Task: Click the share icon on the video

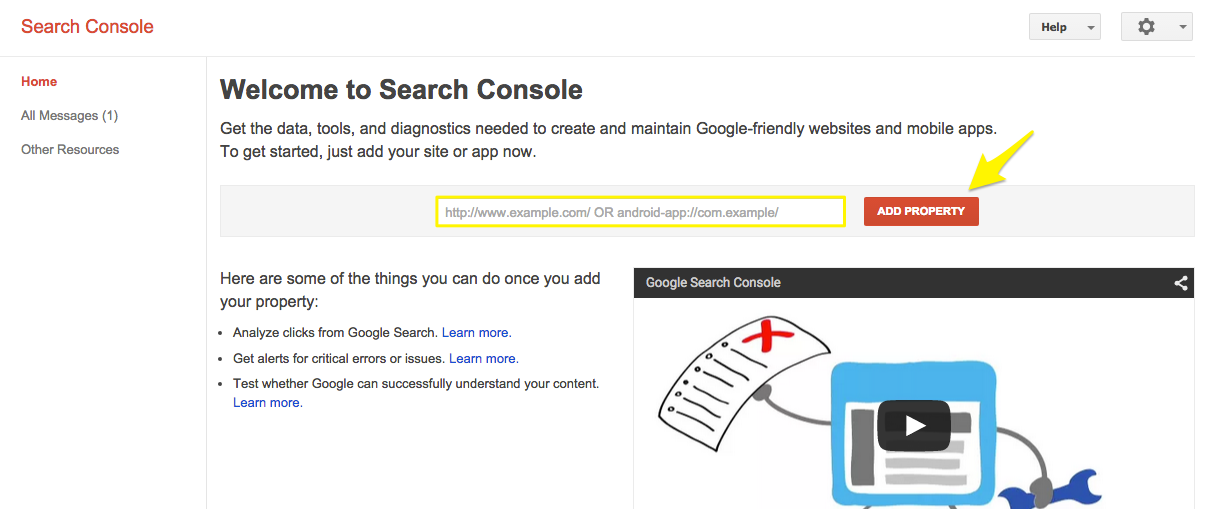Action: click(x=1181, y=283)
